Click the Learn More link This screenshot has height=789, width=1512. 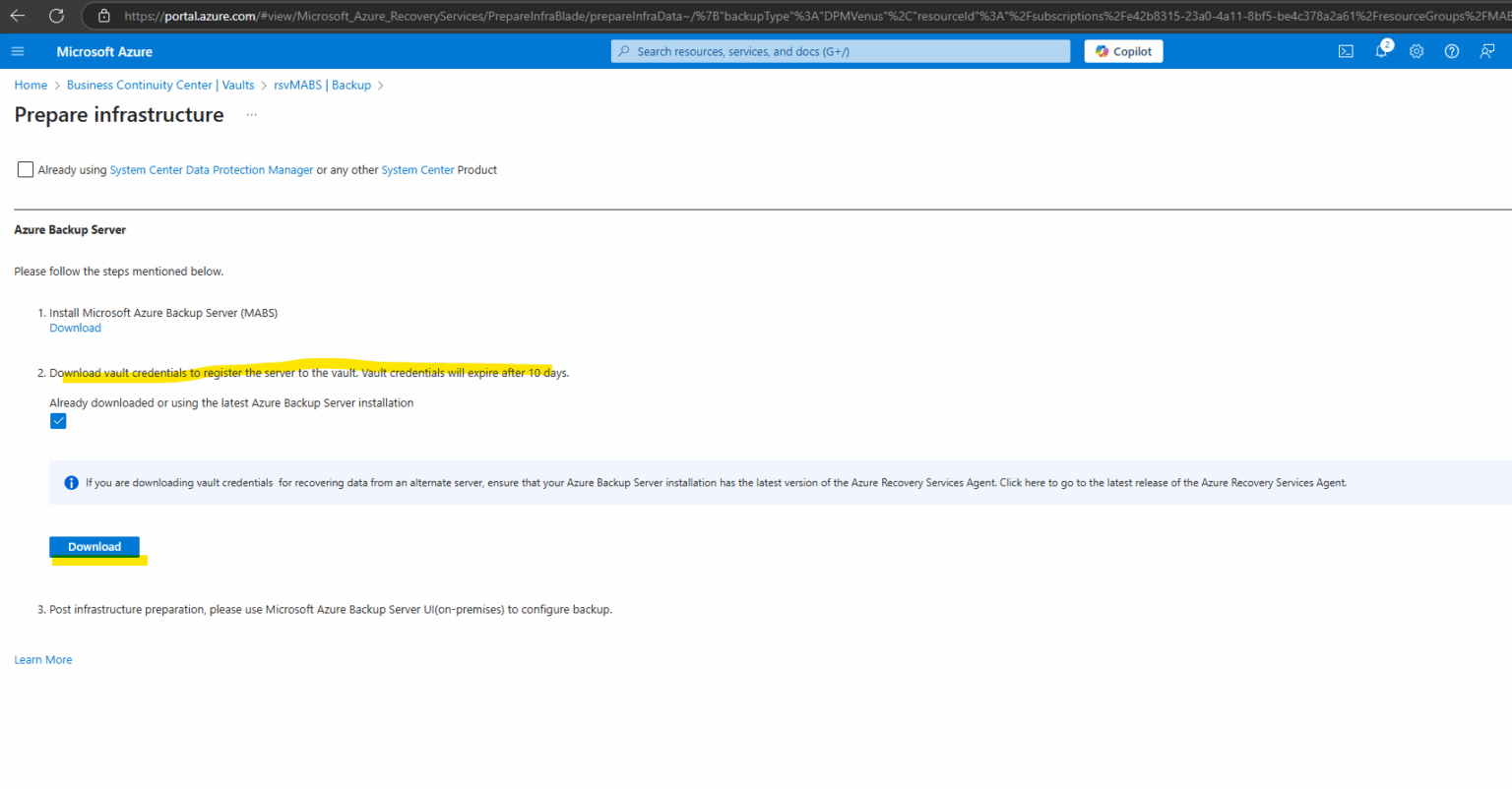[43, 660]
